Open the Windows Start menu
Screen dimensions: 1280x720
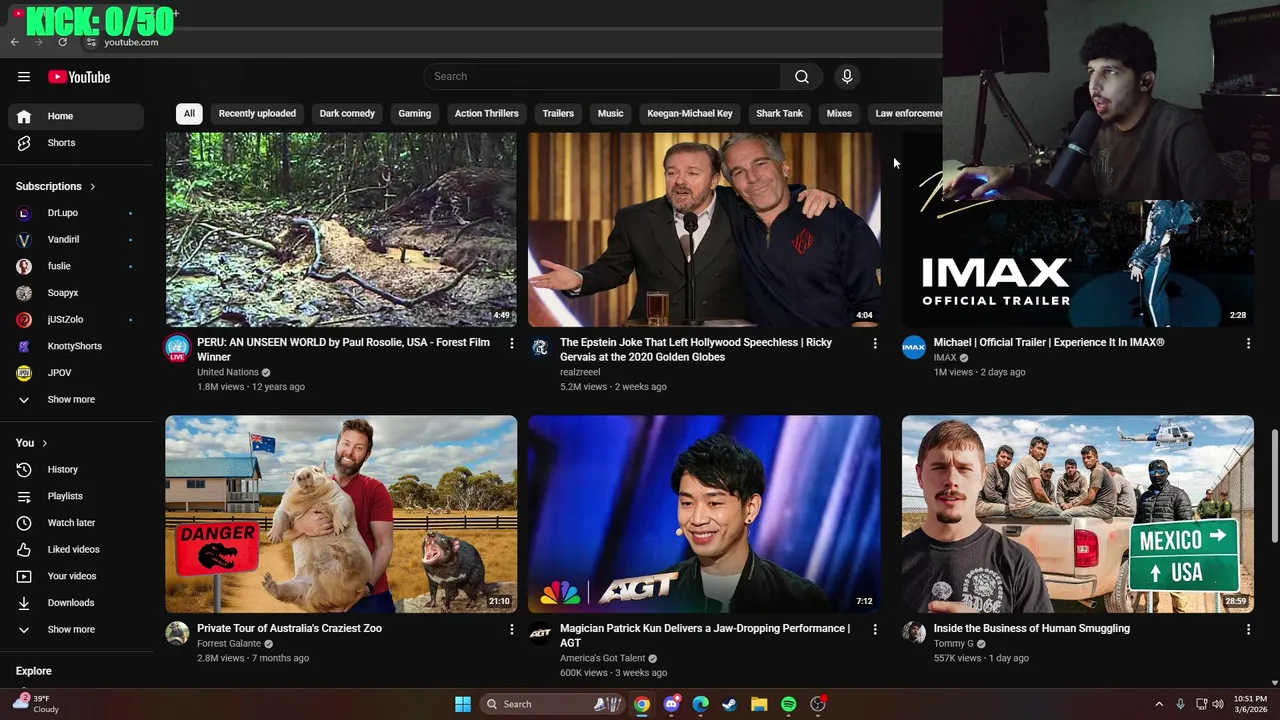coord(463,704)
